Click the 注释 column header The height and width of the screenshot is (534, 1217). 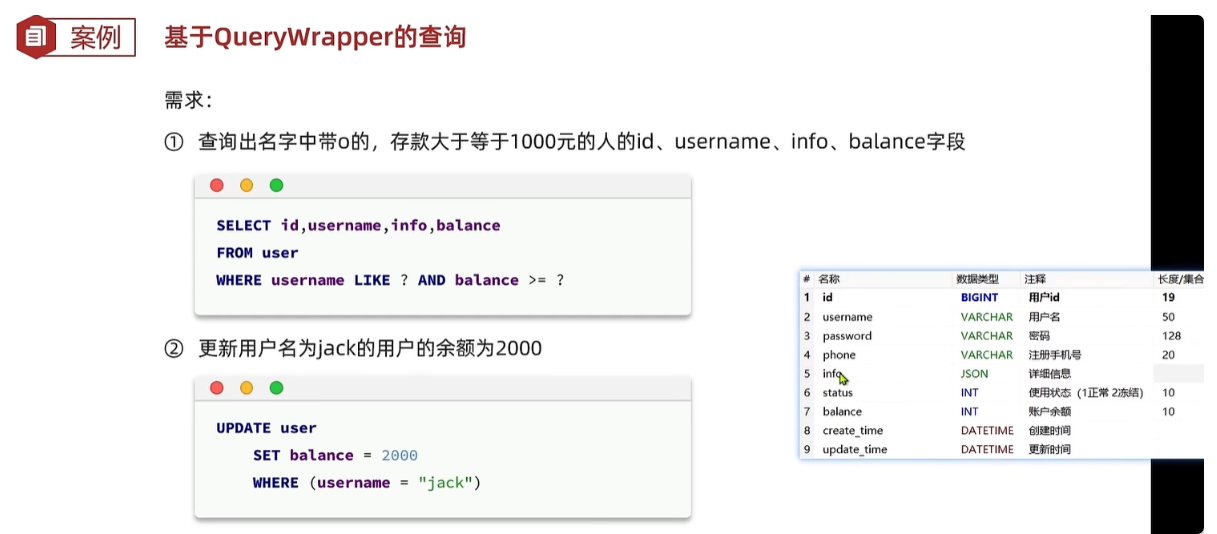(1034, 279)
